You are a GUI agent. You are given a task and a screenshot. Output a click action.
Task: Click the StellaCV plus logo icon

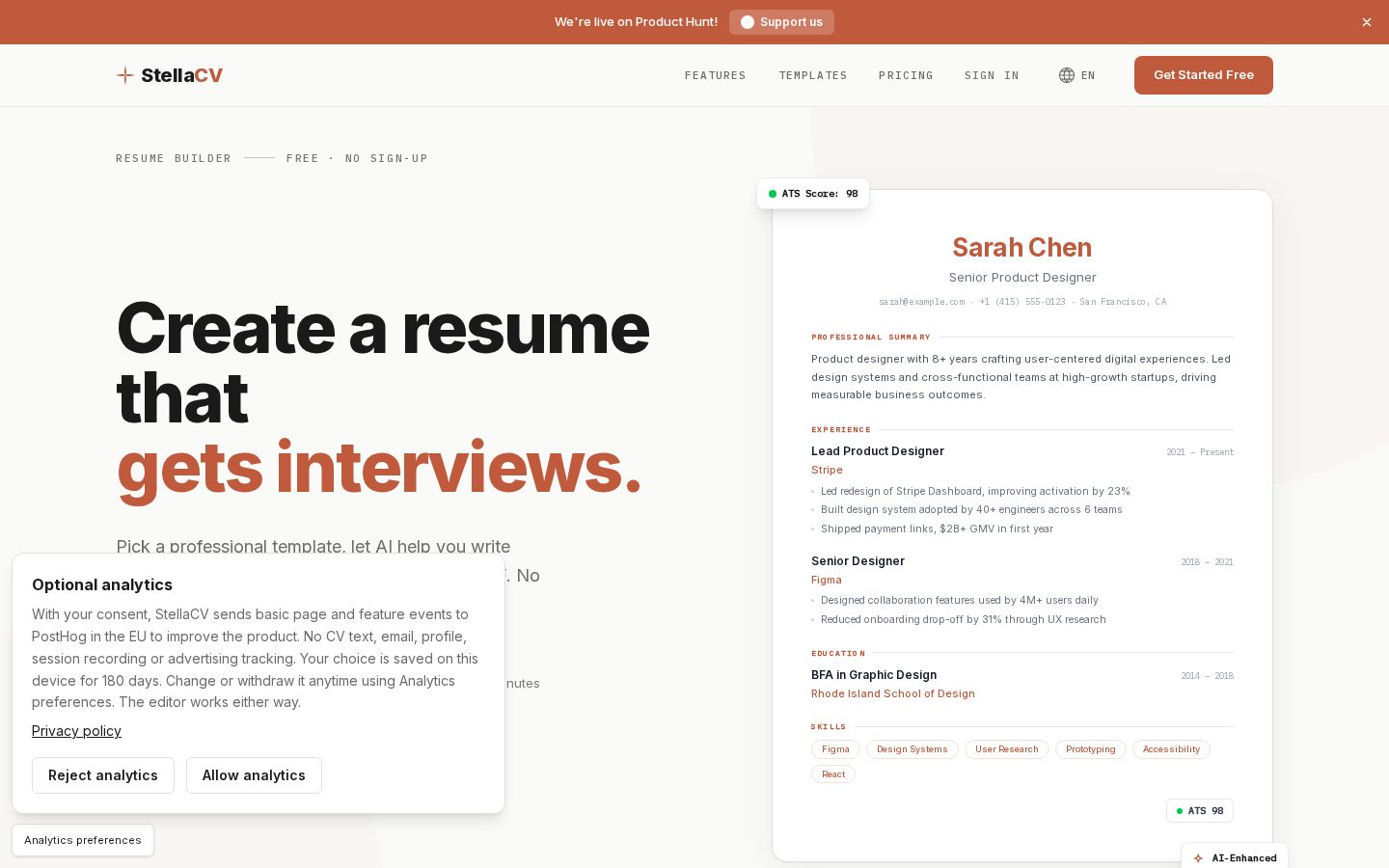pyautogui.click(x=125, y=75)
